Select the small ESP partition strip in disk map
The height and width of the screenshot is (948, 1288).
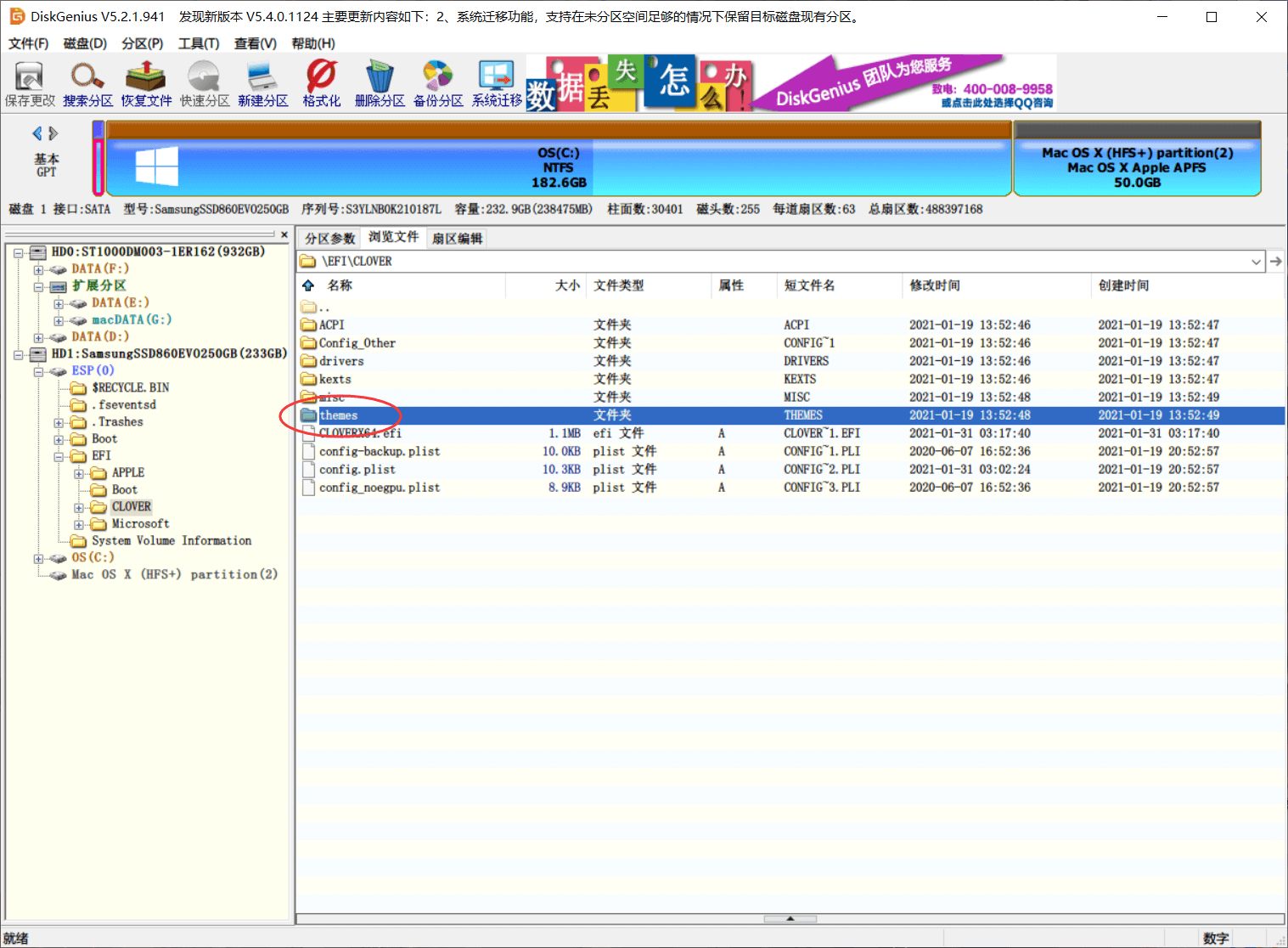(x=98, y=158)
